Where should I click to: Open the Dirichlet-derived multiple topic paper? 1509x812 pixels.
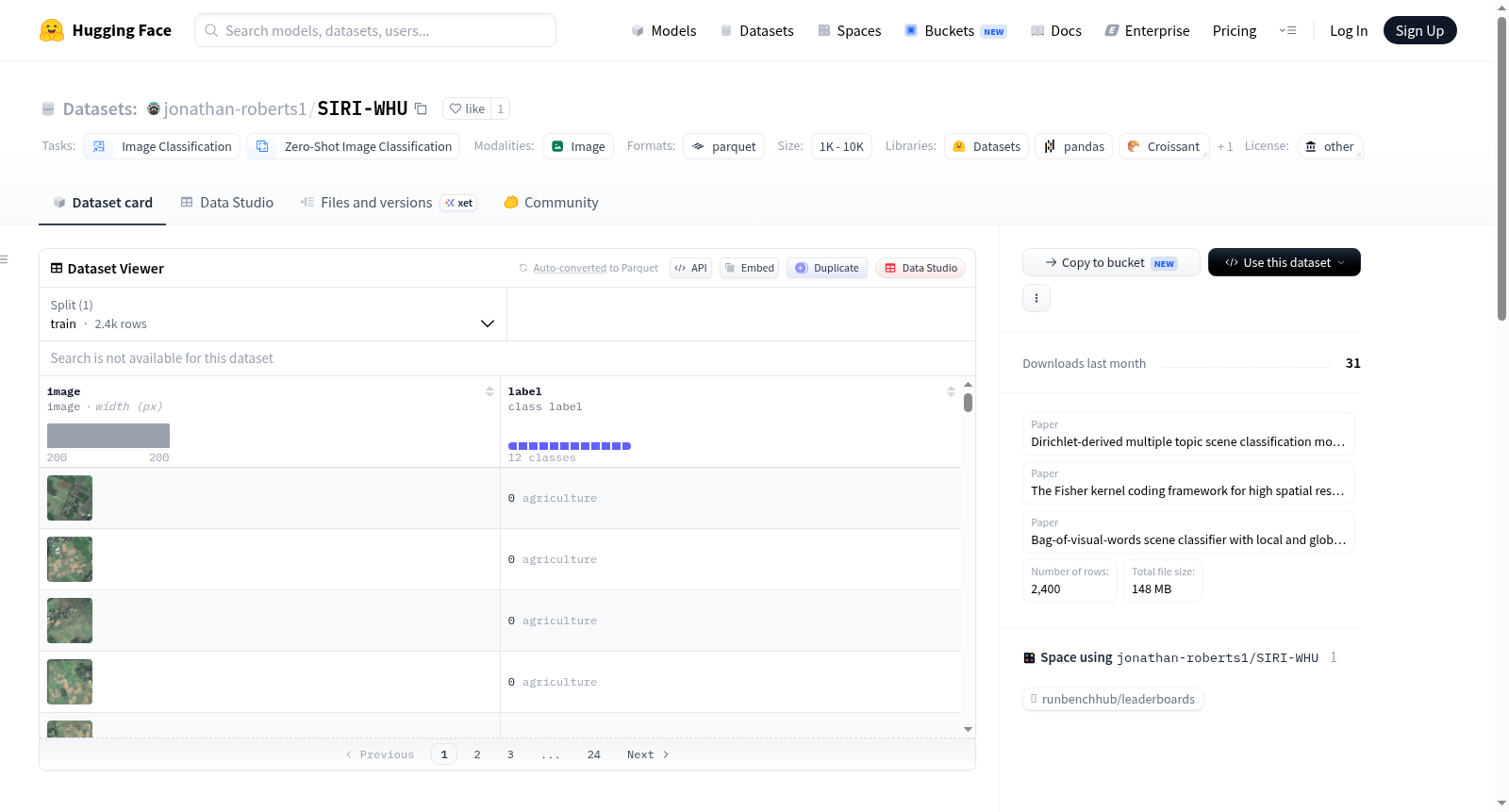point(1188,434)
